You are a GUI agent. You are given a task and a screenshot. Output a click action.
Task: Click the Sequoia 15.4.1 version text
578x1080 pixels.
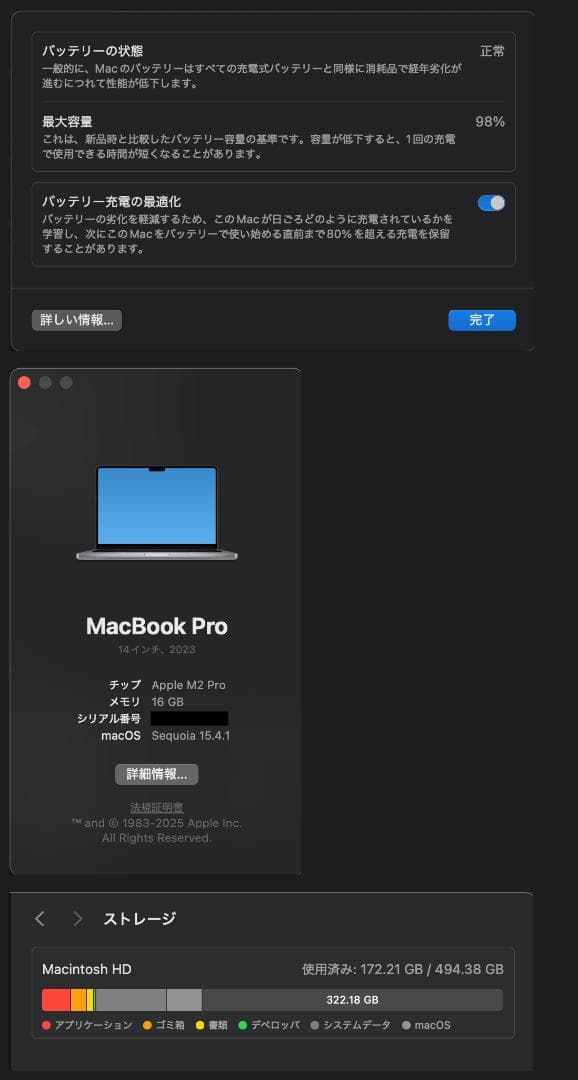191,736
